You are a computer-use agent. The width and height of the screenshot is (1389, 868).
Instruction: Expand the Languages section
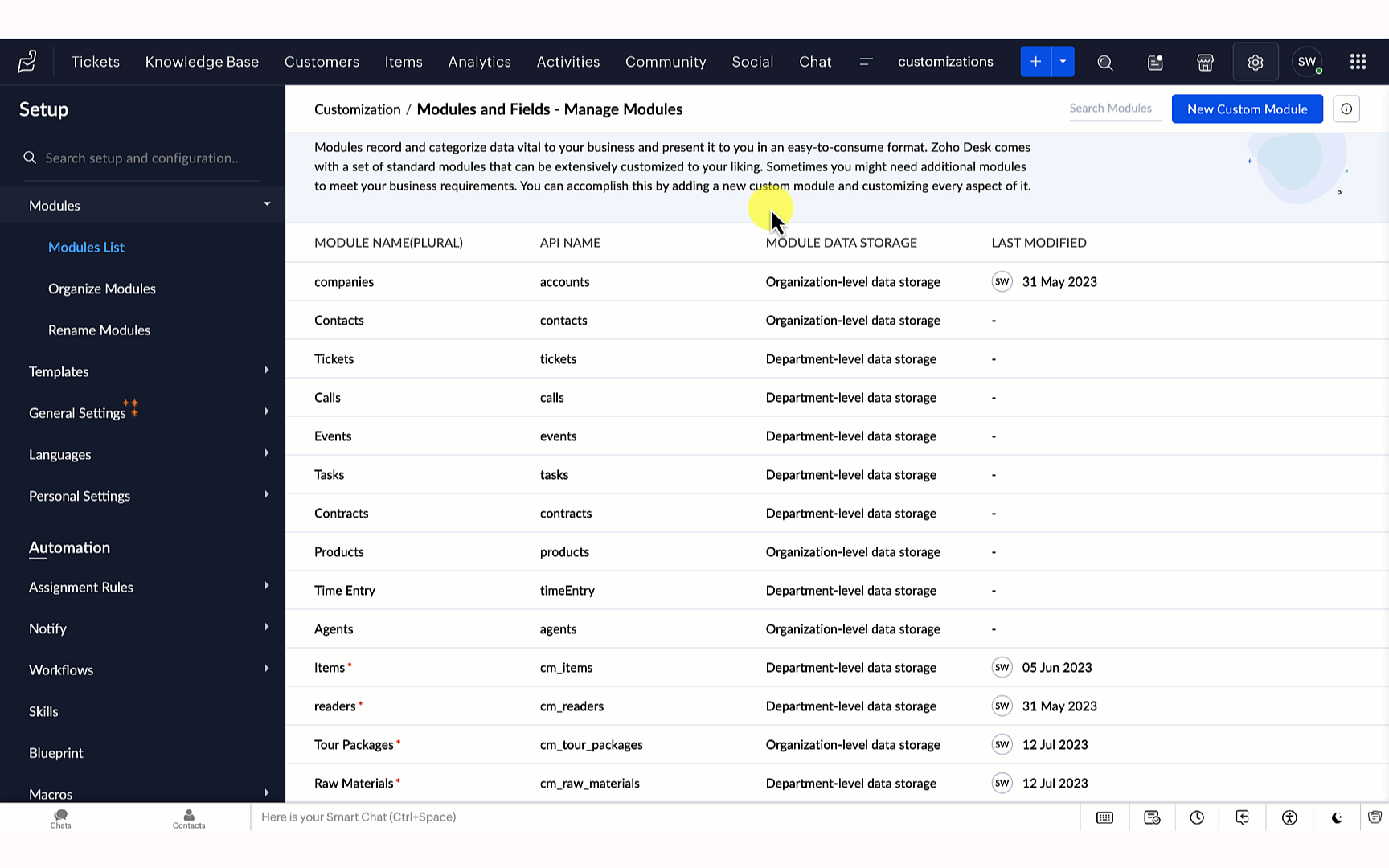(x=267, y=452)
